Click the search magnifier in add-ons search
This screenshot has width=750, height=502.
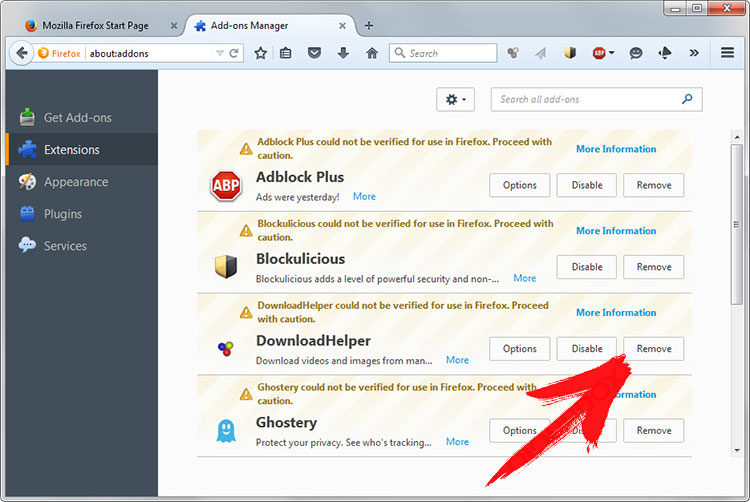click(687, 99)
